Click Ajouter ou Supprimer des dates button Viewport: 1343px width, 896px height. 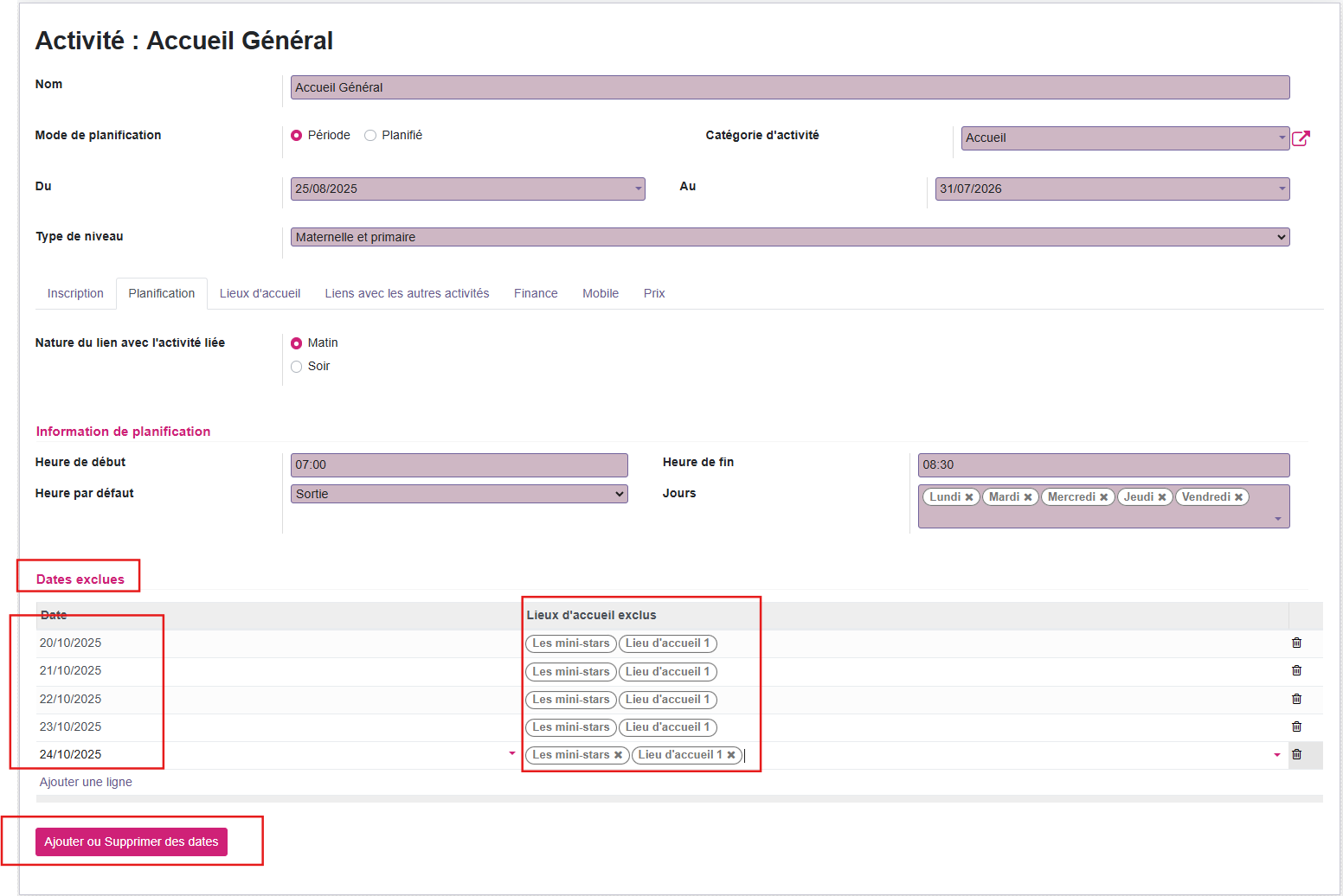(132, 842)
